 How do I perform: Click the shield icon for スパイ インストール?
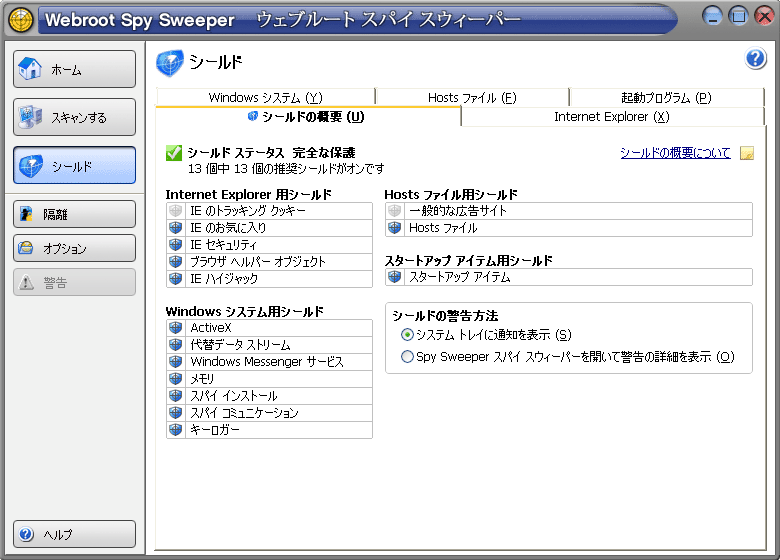[175, 395]
